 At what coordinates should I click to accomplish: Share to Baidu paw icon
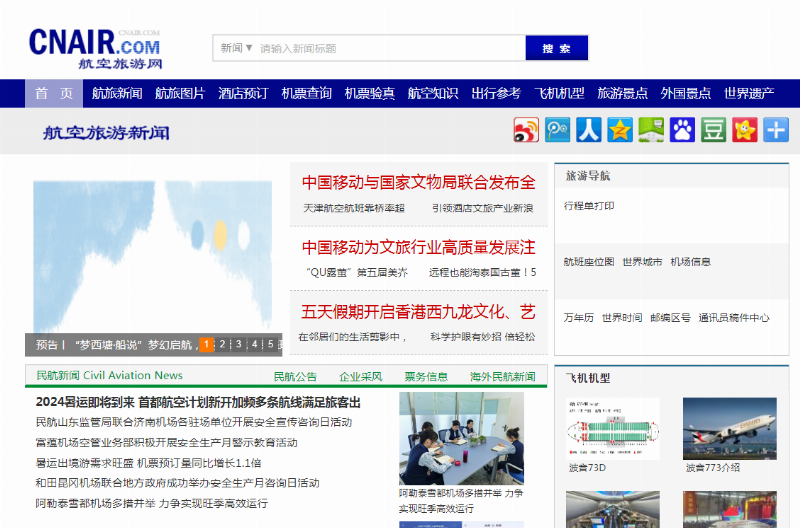682,130
